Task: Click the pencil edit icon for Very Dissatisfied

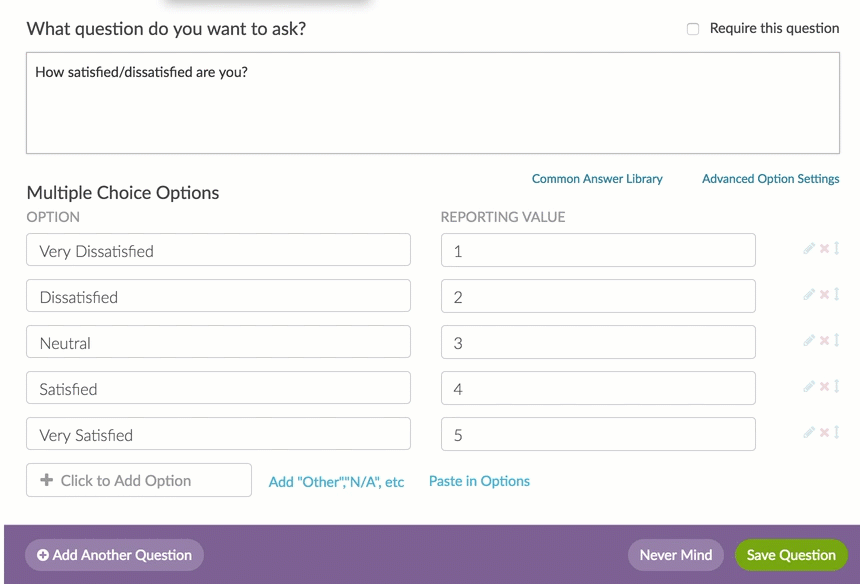Action: point(809,249)
